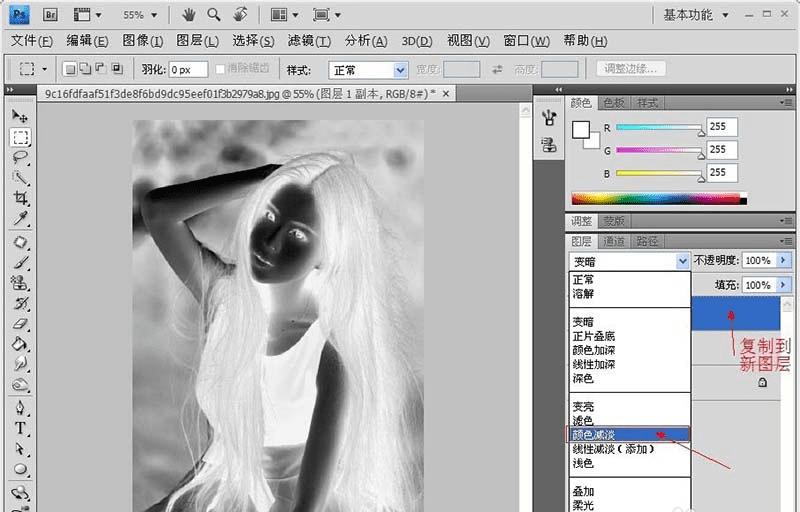Select the Eraser tool
The width and height of the screenshot is (800, 512).
[20, 323]
